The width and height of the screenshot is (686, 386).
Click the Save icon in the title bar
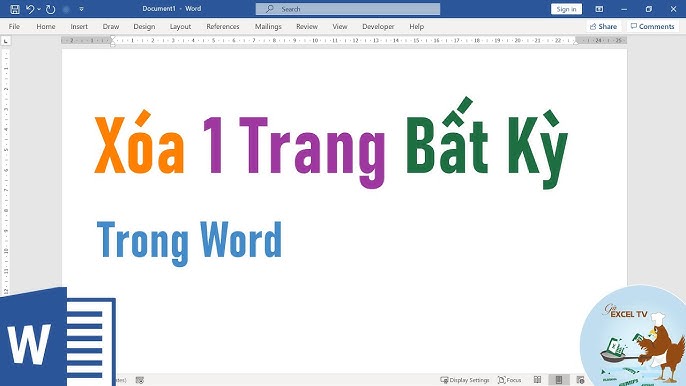pos(15,9)
